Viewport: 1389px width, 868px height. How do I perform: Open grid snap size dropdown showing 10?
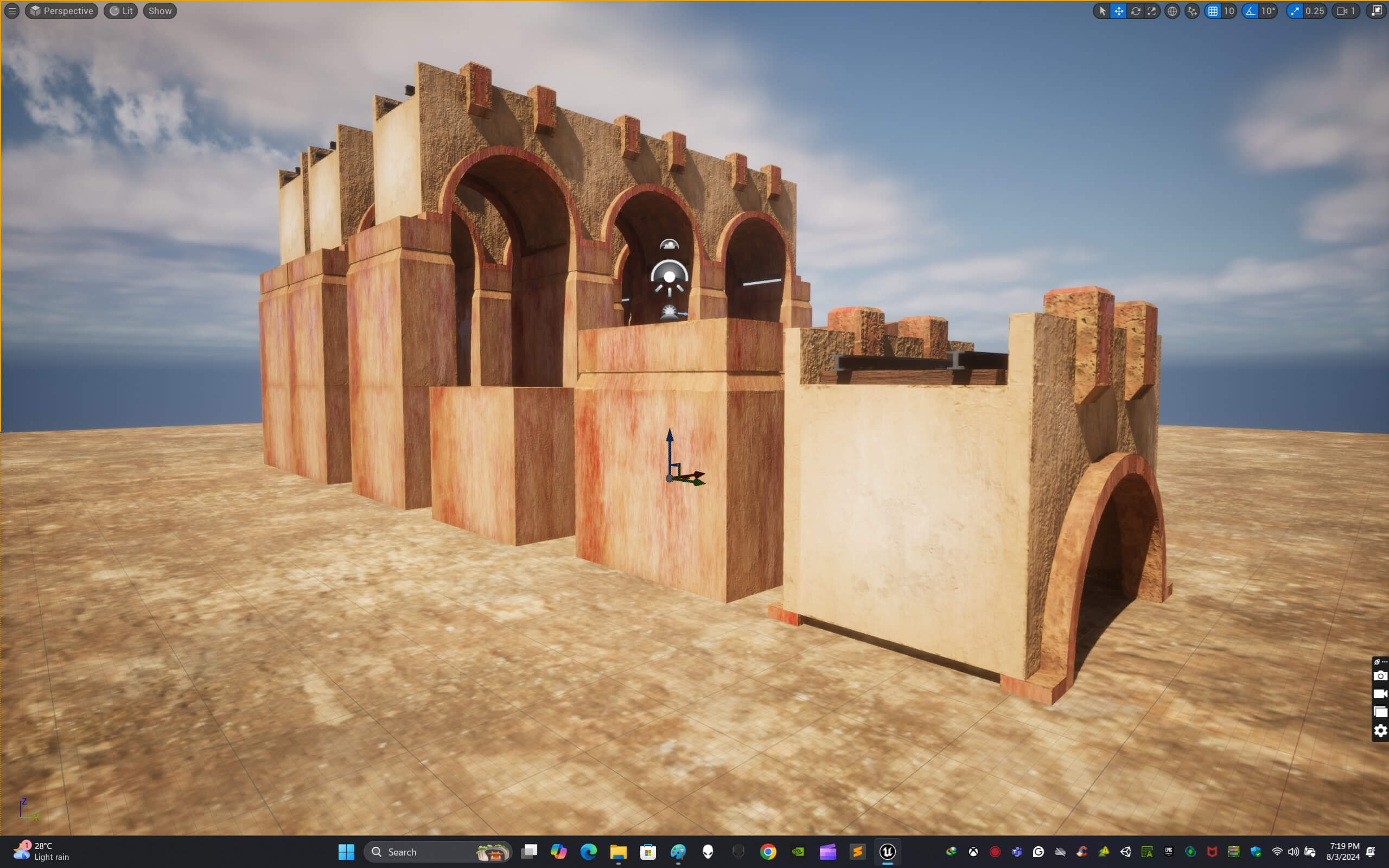(x=1229, y=11)
